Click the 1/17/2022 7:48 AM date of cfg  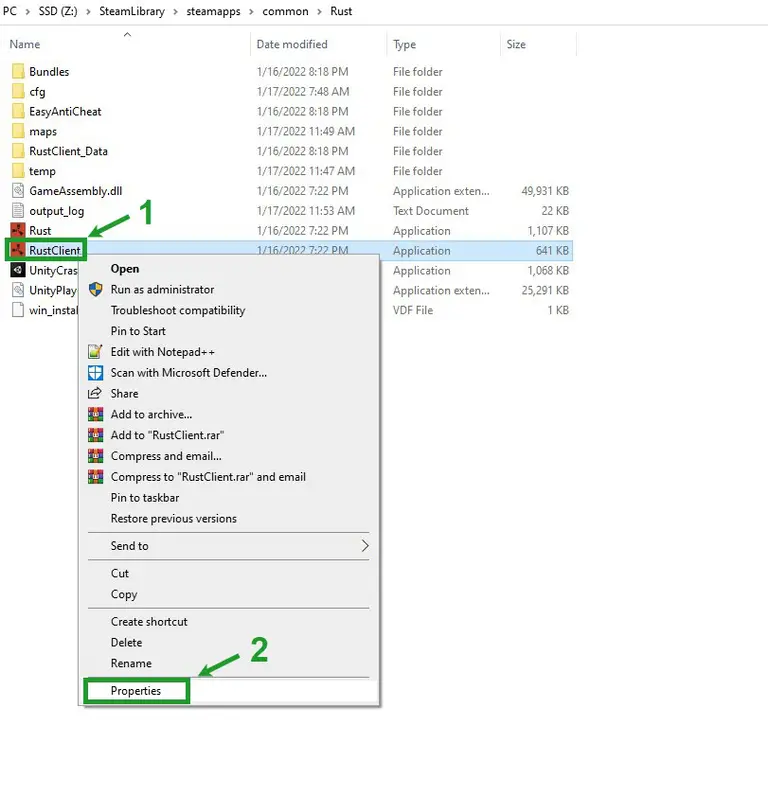[x=303, y=91]
